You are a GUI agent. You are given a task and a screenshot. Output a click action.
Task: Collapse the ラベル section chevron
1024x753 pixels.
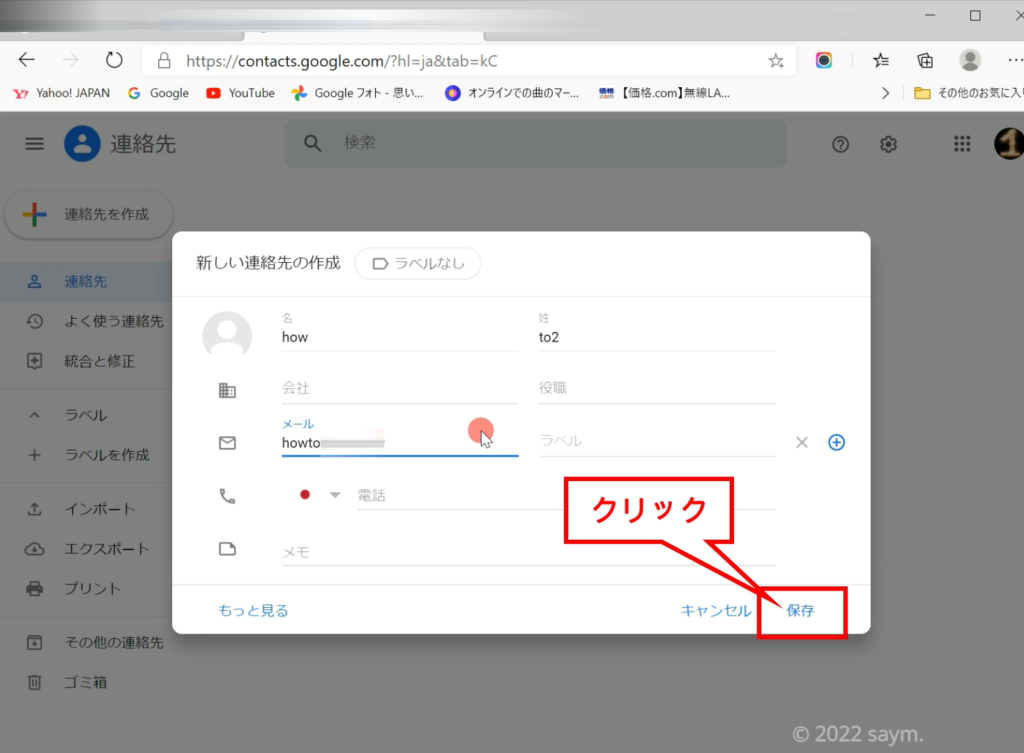(x=35, y=415)
